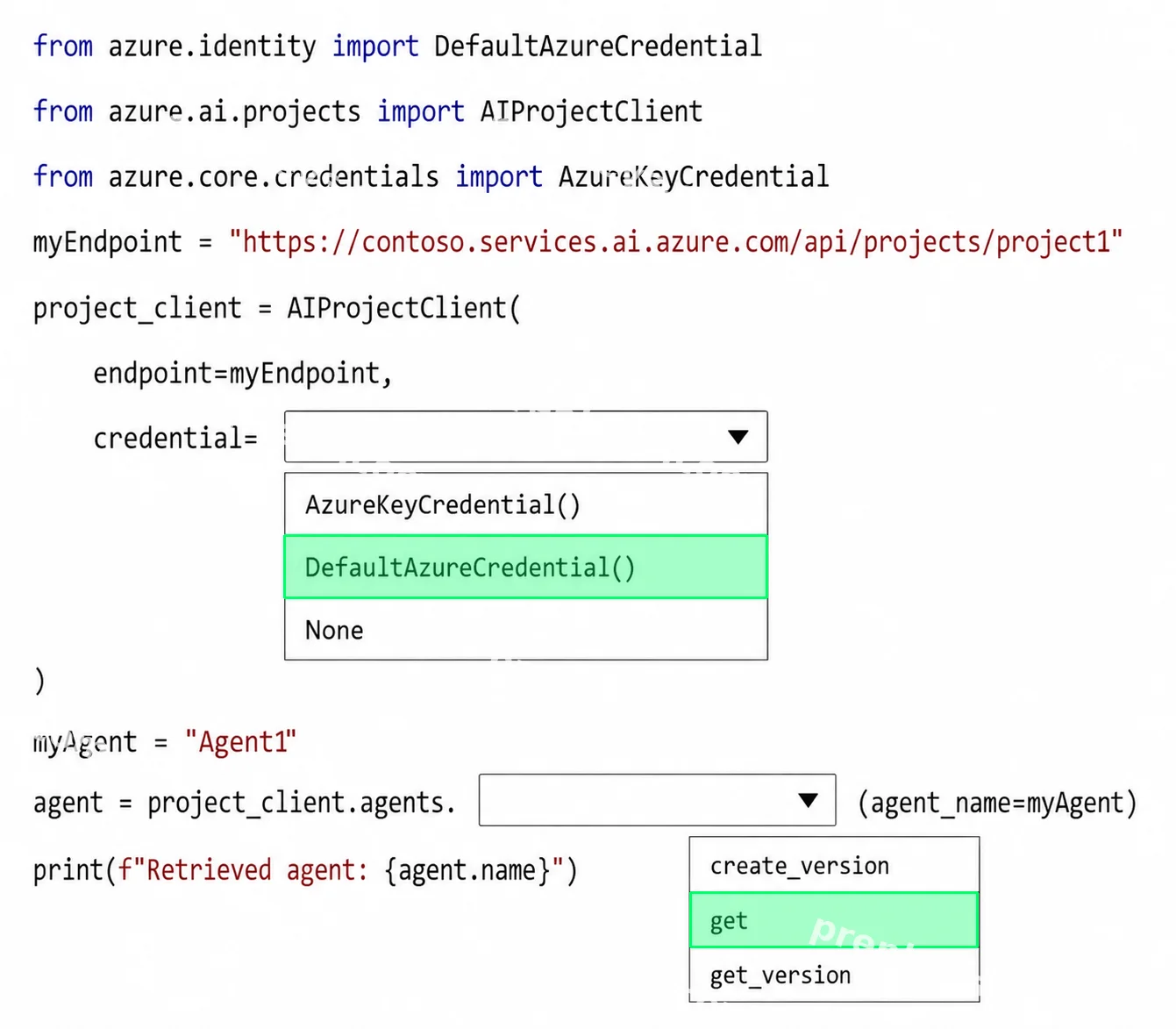
Task: Click the "Agent1" string value
Action: click(x=240, y=742)
